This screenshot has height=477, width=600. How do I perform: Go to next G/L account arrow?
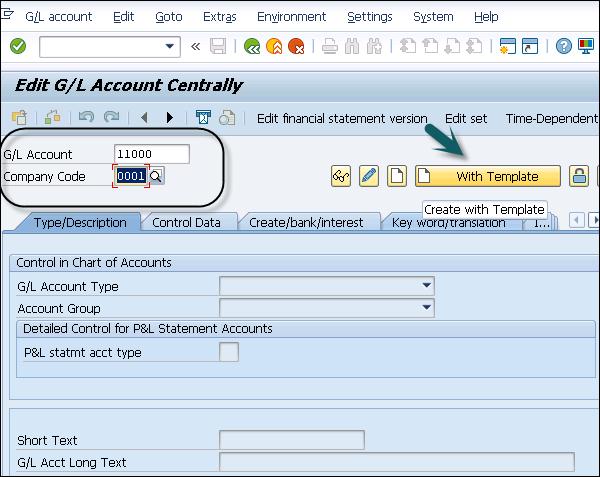tap(170, 117)
